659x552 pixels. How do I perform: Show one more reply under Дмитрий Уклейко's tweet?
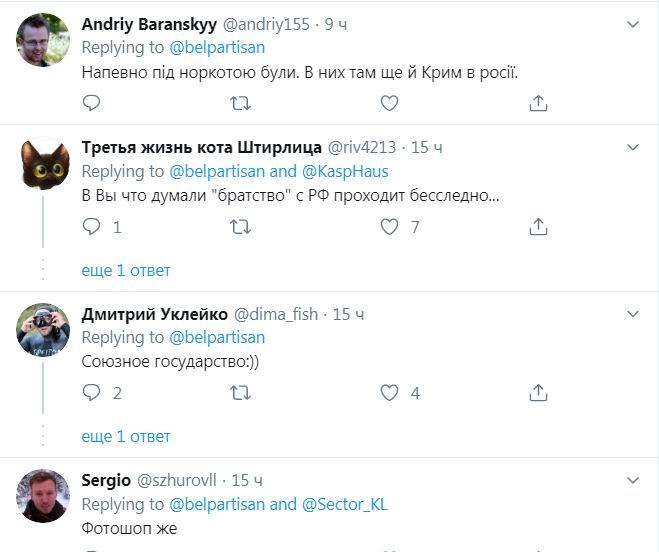pos(126,436)
